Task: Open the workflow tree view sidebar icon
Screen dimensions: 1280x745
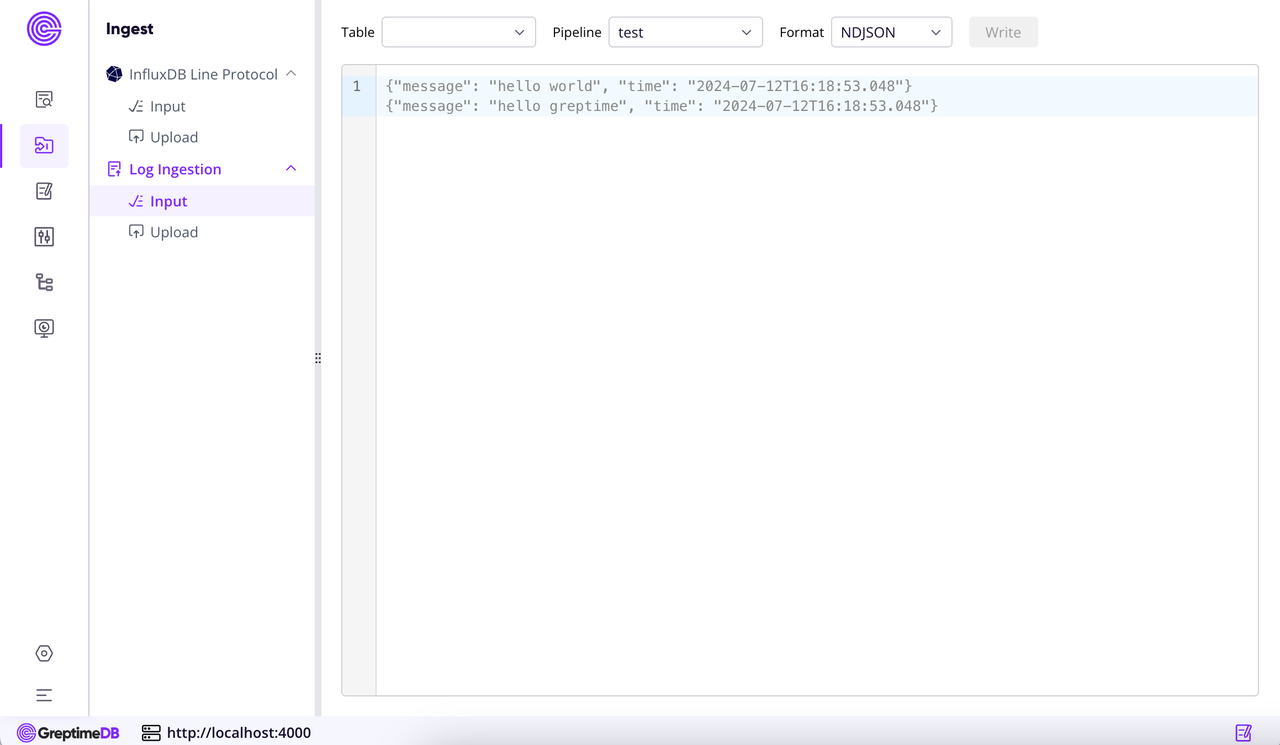Action: (44, 282)
